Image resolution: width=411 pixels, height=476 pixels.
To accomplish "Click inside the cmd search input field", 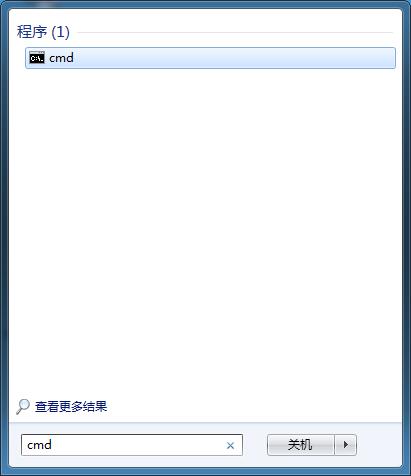I will coord(132,445).
